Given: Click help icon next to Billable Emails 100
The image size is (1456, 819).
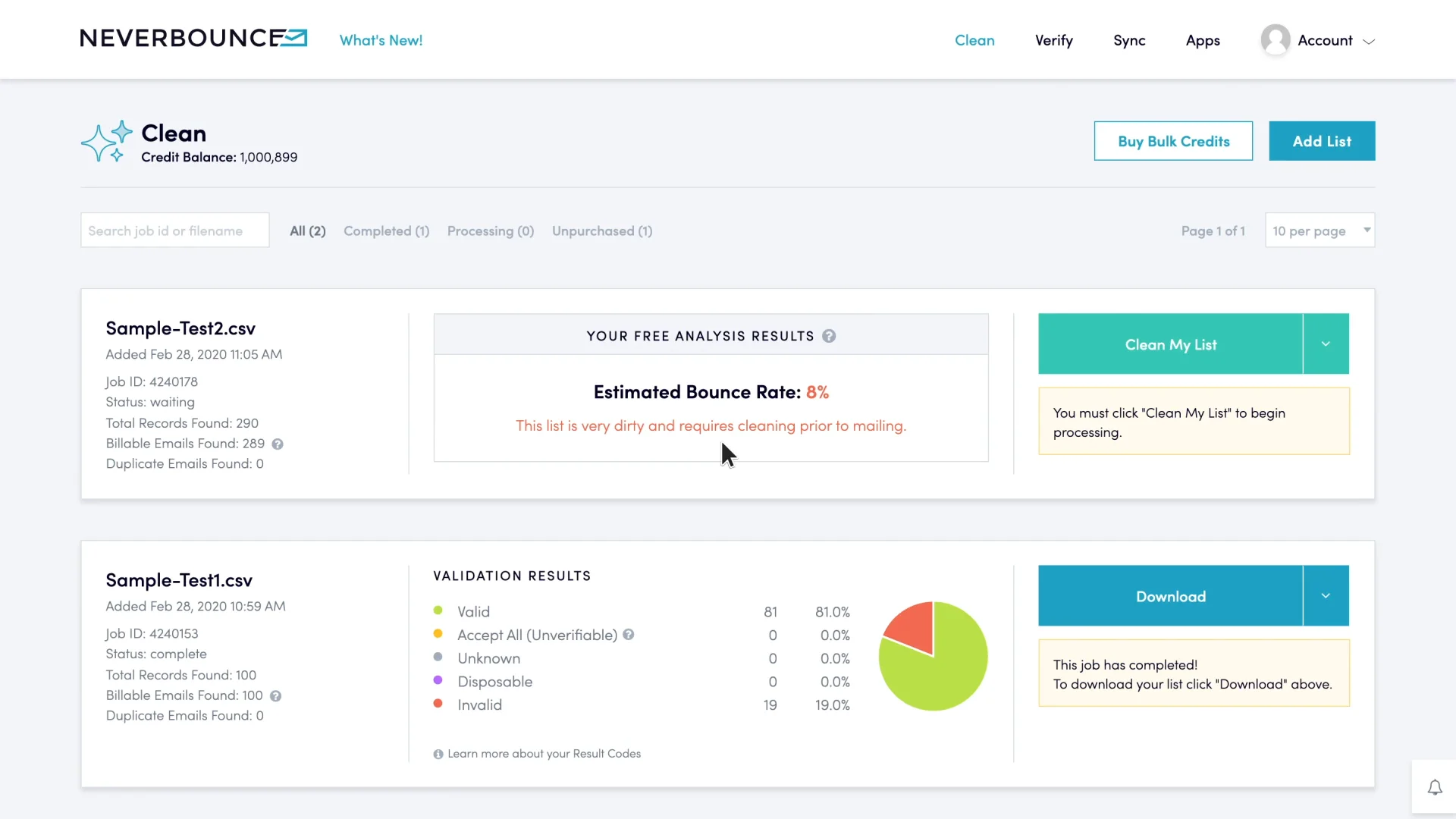Looking at the screenshot, I should 276,696.
